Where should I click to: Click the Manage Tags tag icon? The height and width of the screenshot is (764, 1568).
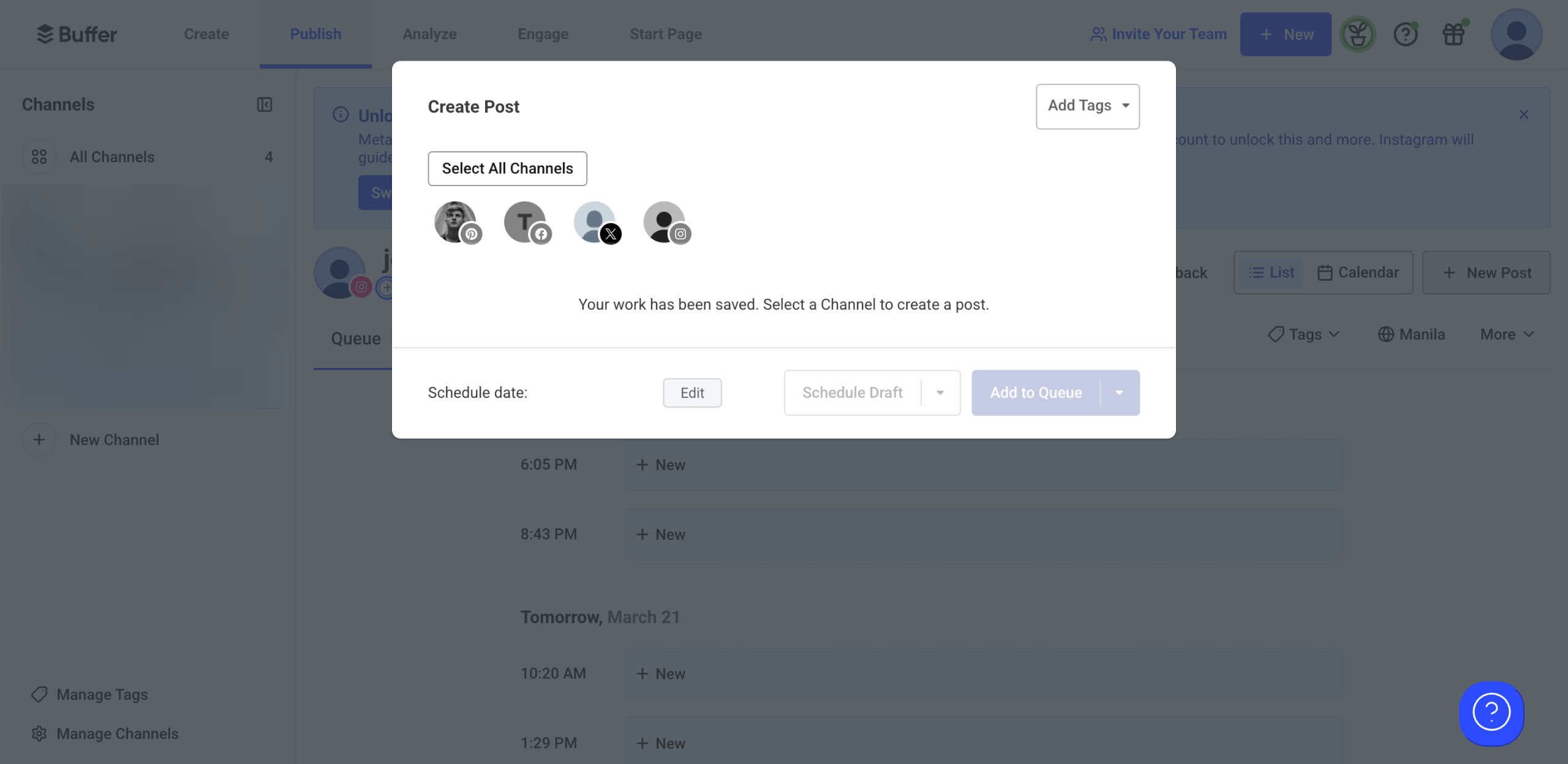[x=39, y=694]
